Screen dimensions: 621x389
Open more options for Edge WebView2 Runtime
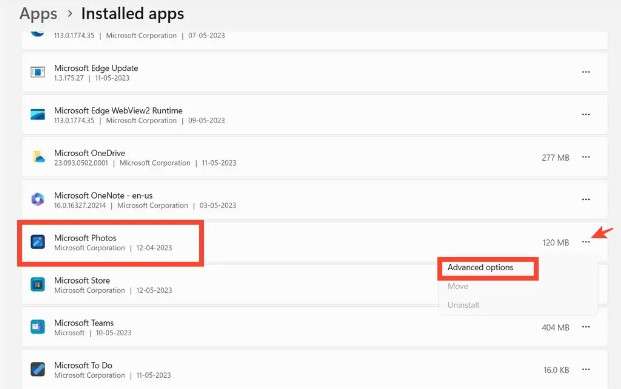click(586, 114)
